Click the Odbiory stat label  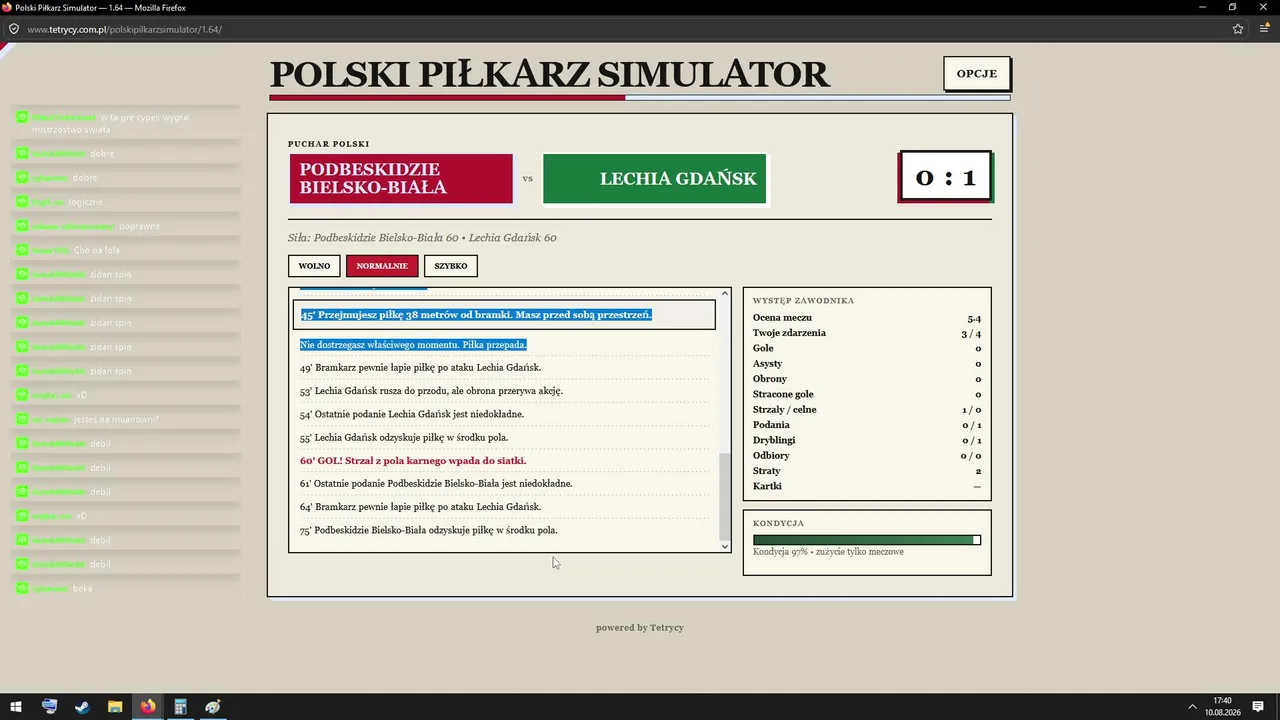(770, 456)
